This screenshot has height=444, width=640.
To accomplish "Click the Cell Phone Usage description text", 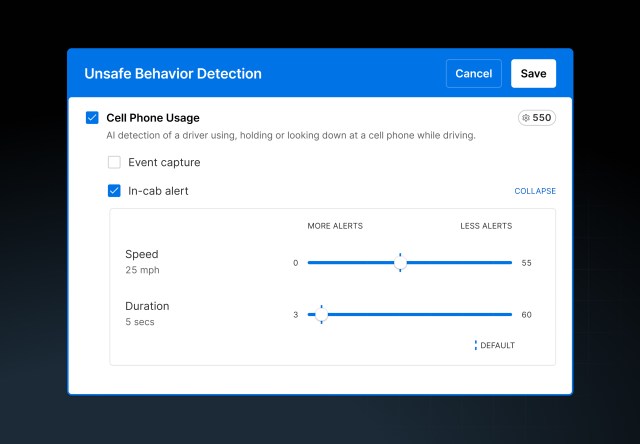I will tap(290, 135).
